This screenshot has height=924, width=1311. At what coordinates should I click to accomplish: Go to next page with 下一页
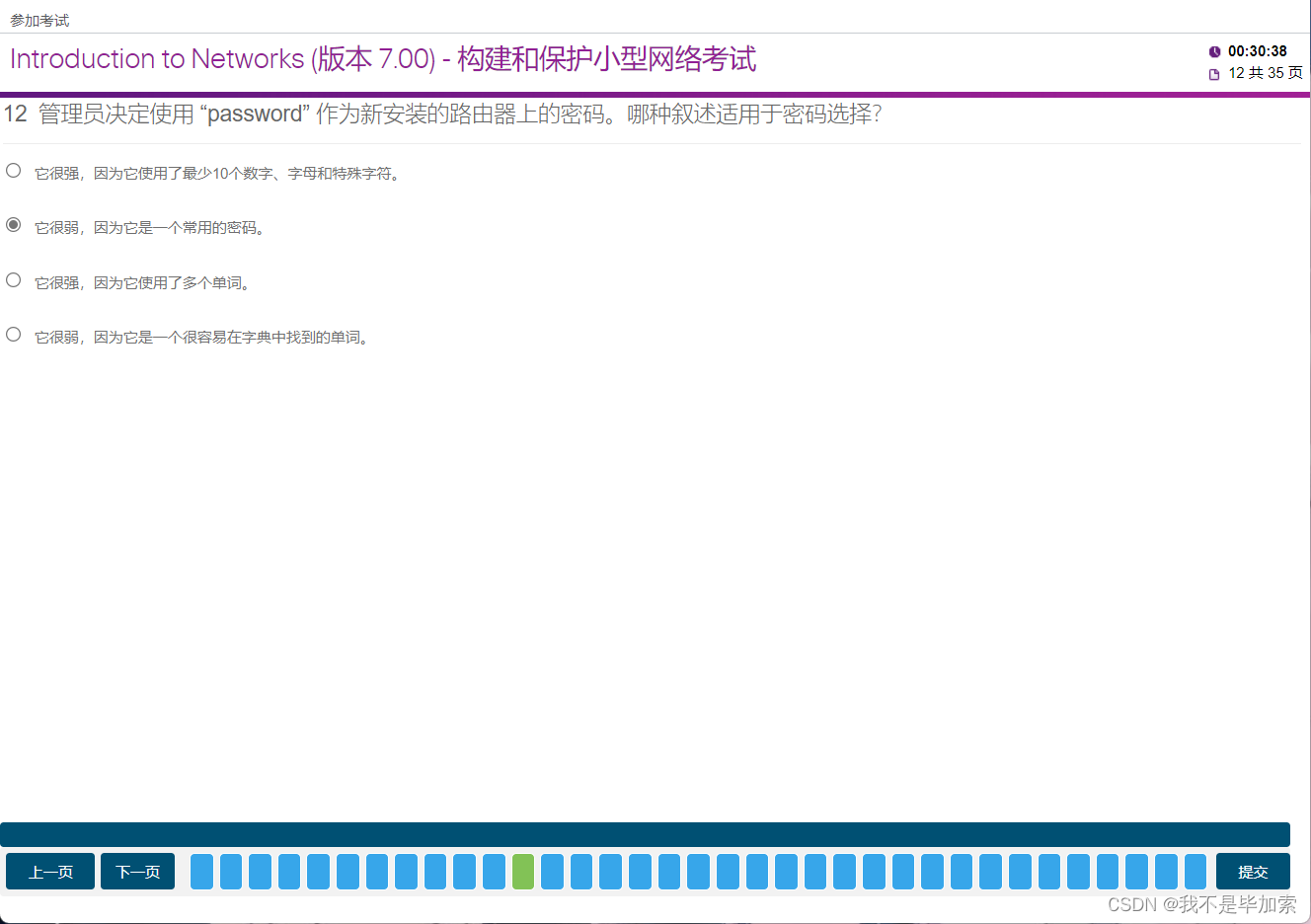pos(137,872)
